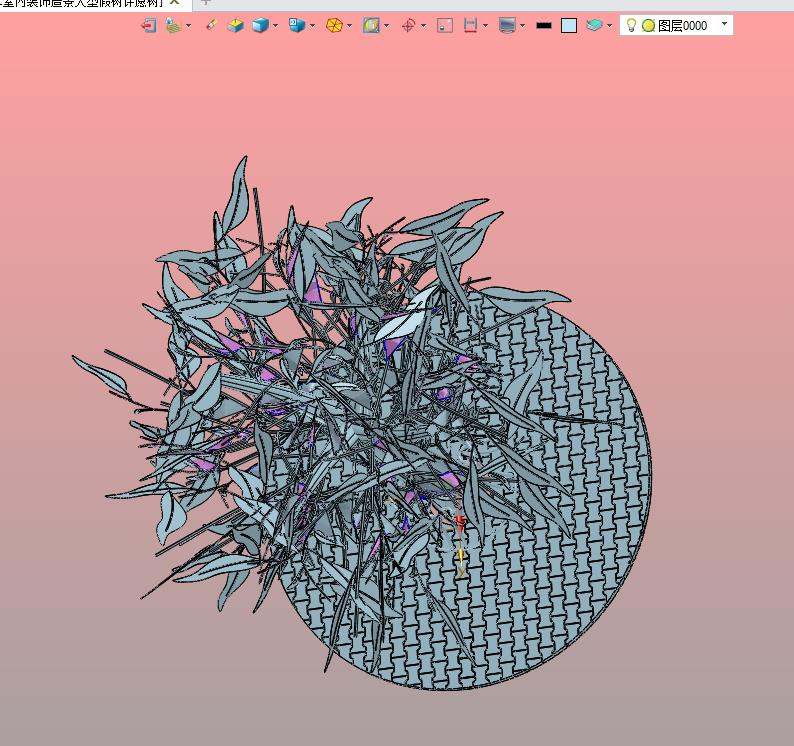Open the framed shape filter dropdown arrow

pyautogui.click(x=386, y=25)
